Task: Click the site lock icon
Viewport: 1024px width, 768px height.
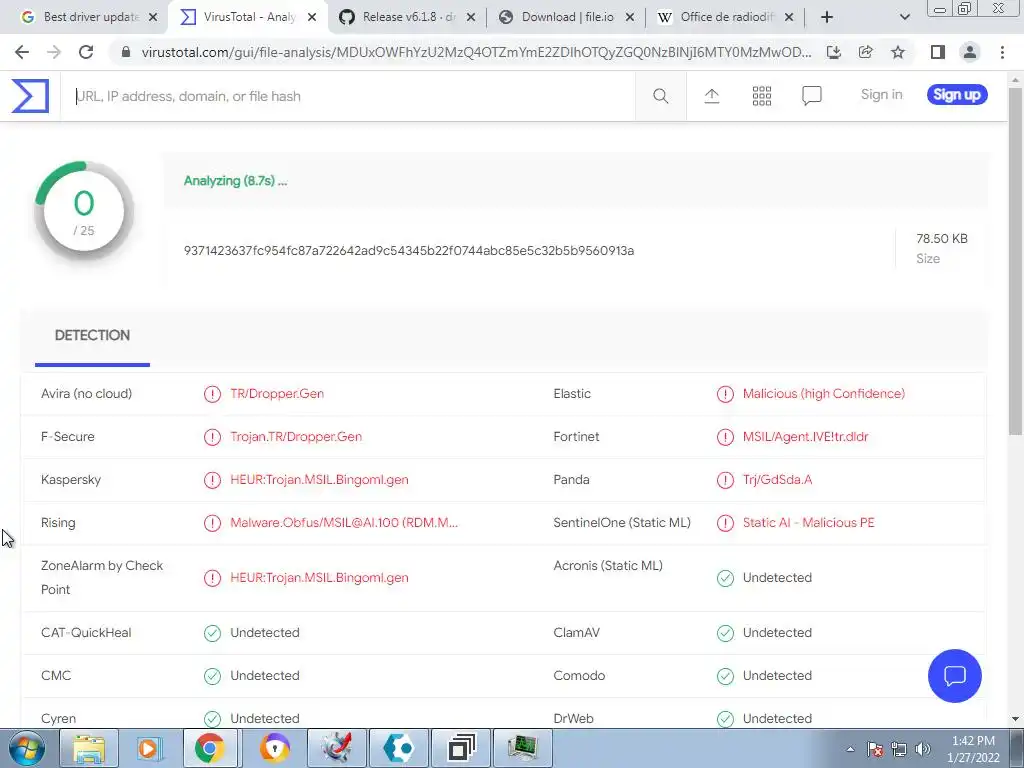Action: (126, 52)
